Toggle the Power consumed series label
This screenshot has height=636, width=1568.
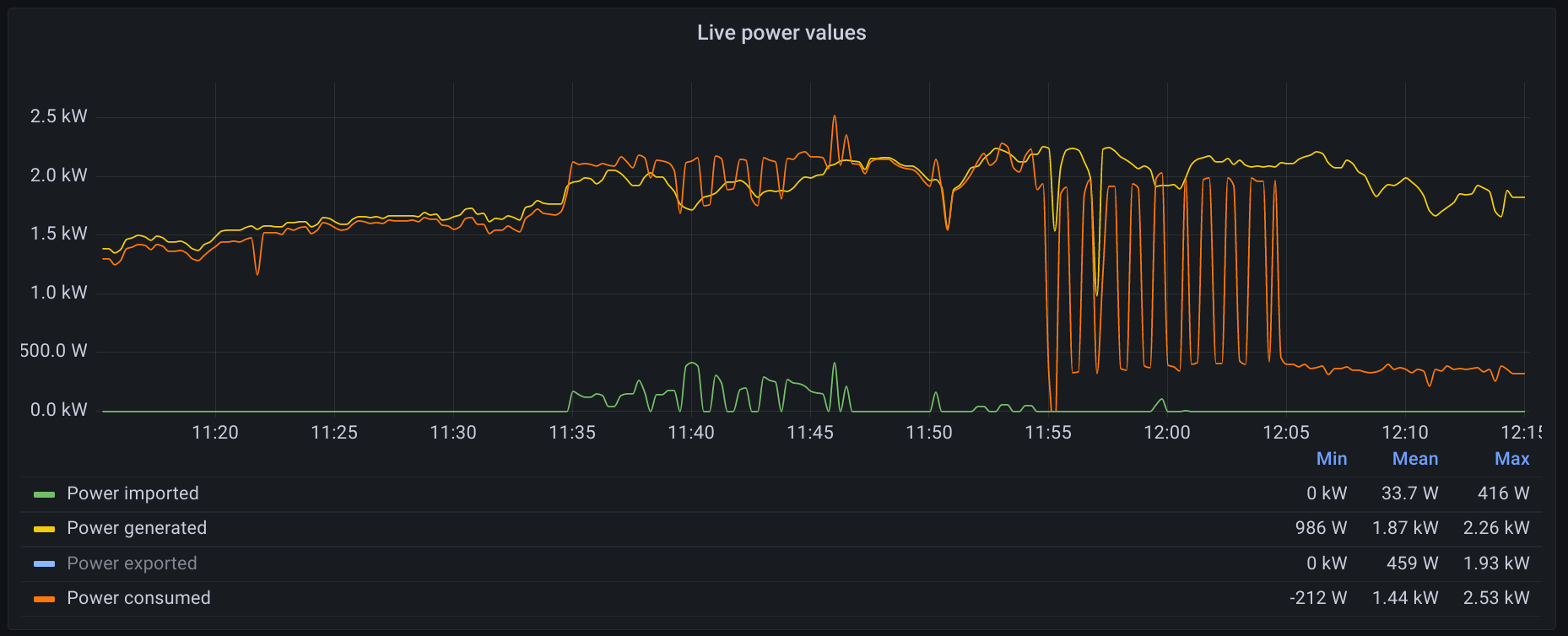(138, 598)
